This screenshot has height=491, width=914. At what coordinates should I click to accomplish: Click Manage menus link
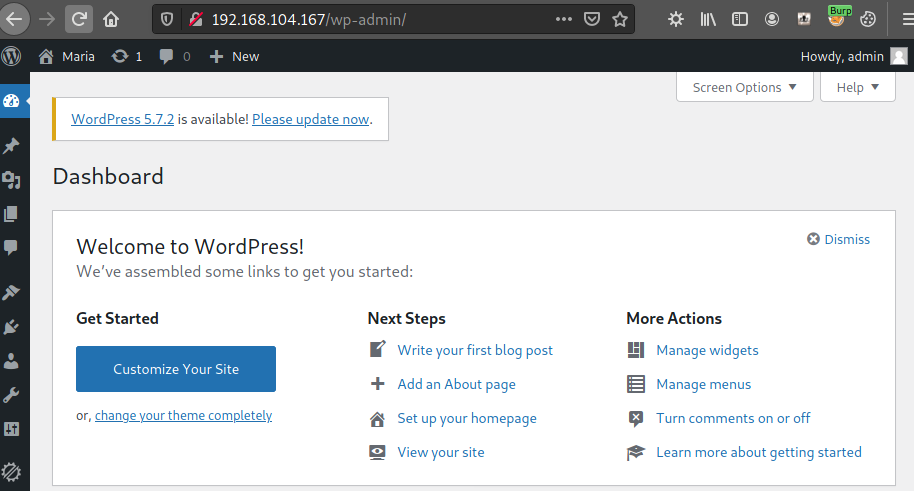click(704, 384)
